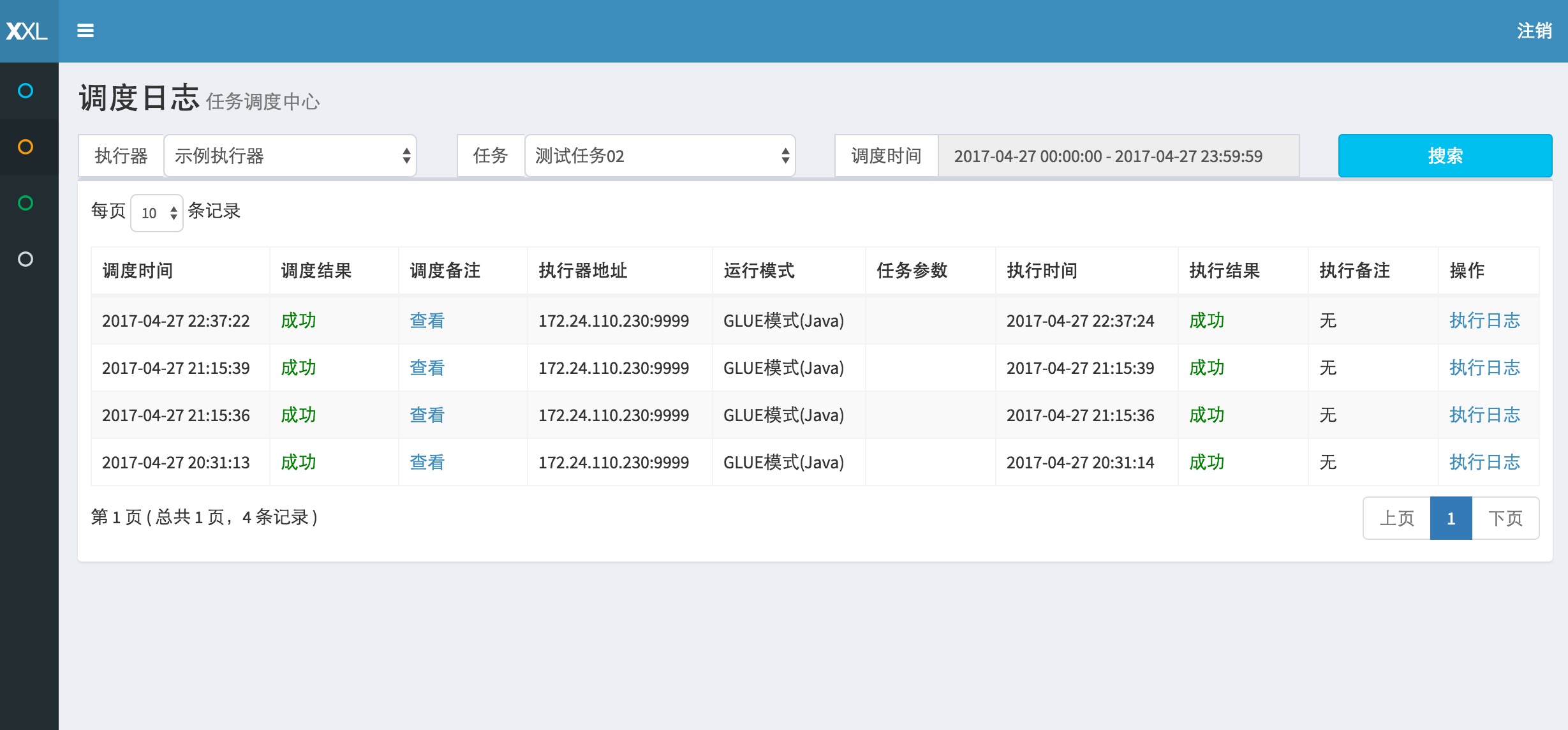Select the blue circle sidebar icon
Screen dimensions: 1568x730
click(26, 91)
